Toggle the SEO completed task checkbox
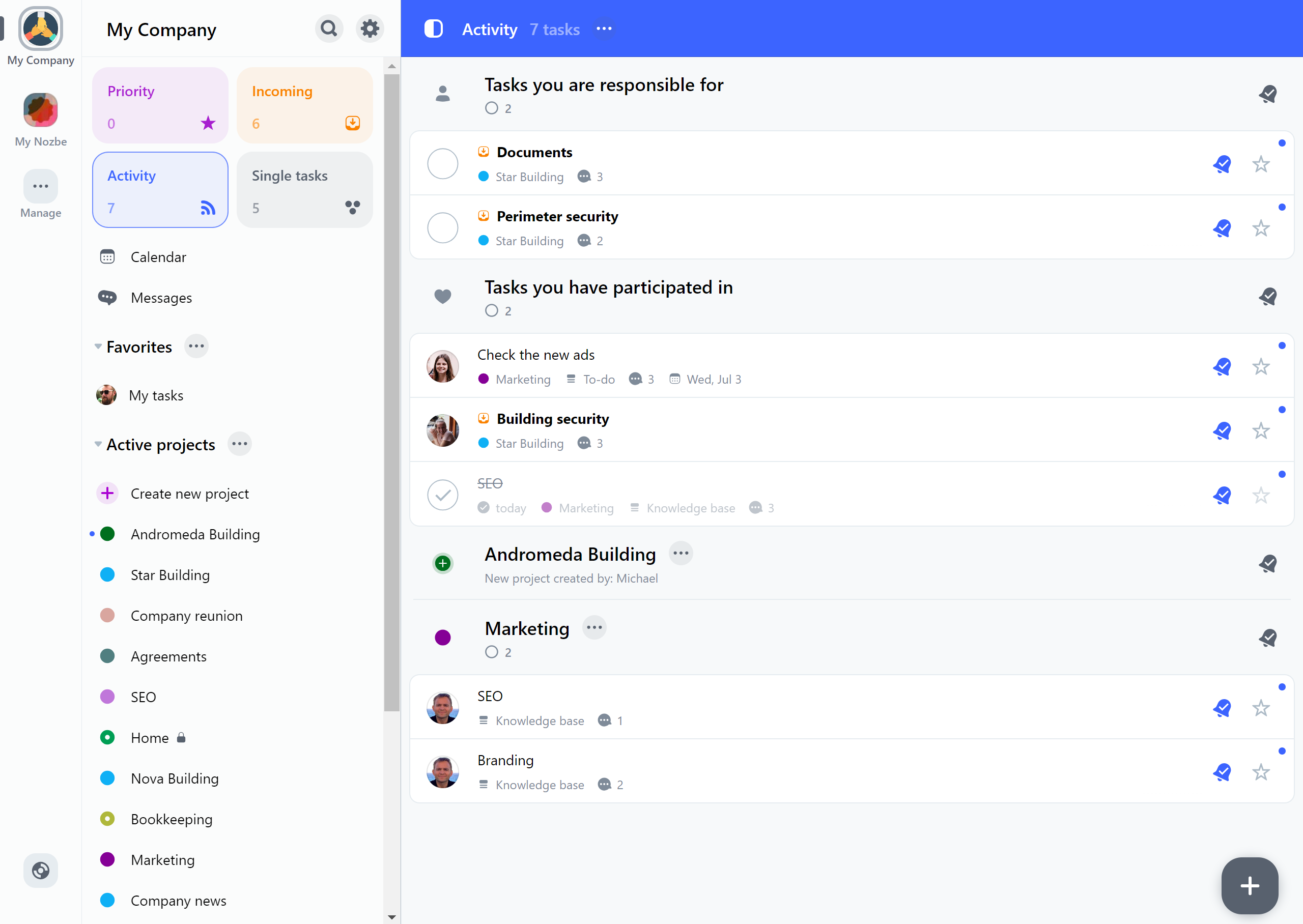The height and width of the screenshot is (924, 1303). click(x=443, y=494)
